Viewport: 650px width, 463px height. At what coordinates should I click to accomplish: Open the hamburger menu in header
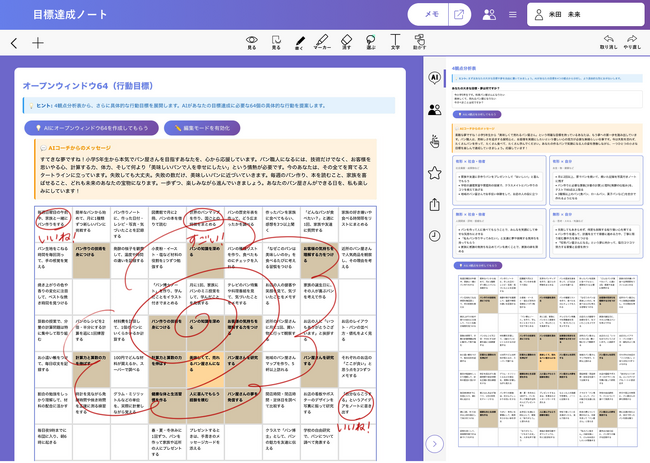513,15
